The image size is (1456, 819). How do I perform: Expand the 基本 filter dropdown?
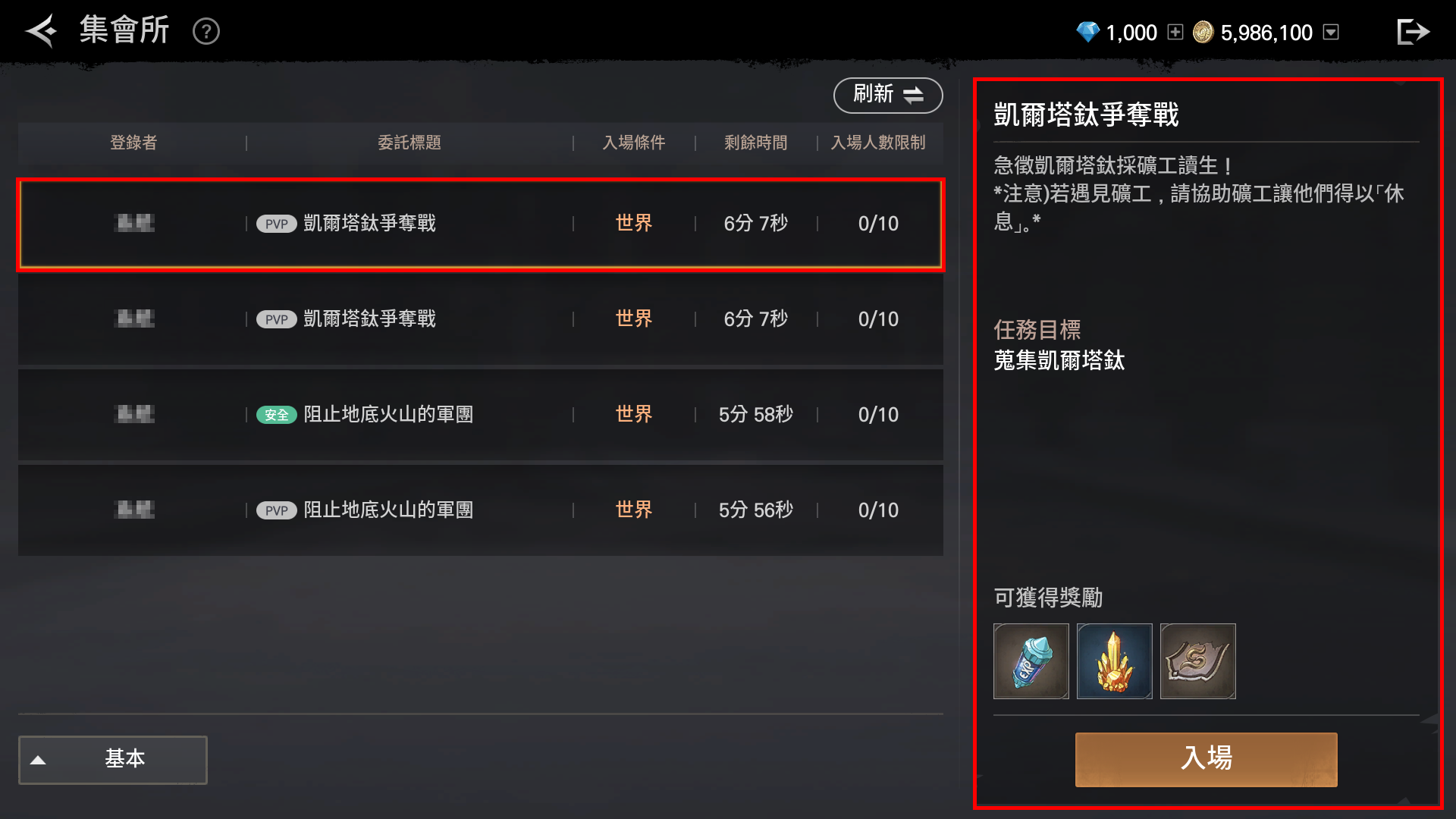[113, 760]
